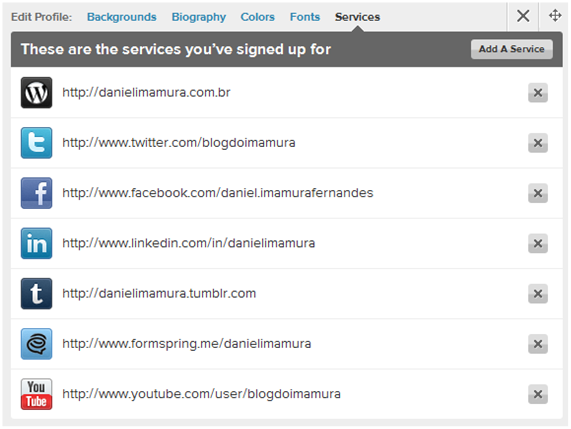Click the Twitter service icon
The height and width of the screenshot is (429, 571).
36,143
